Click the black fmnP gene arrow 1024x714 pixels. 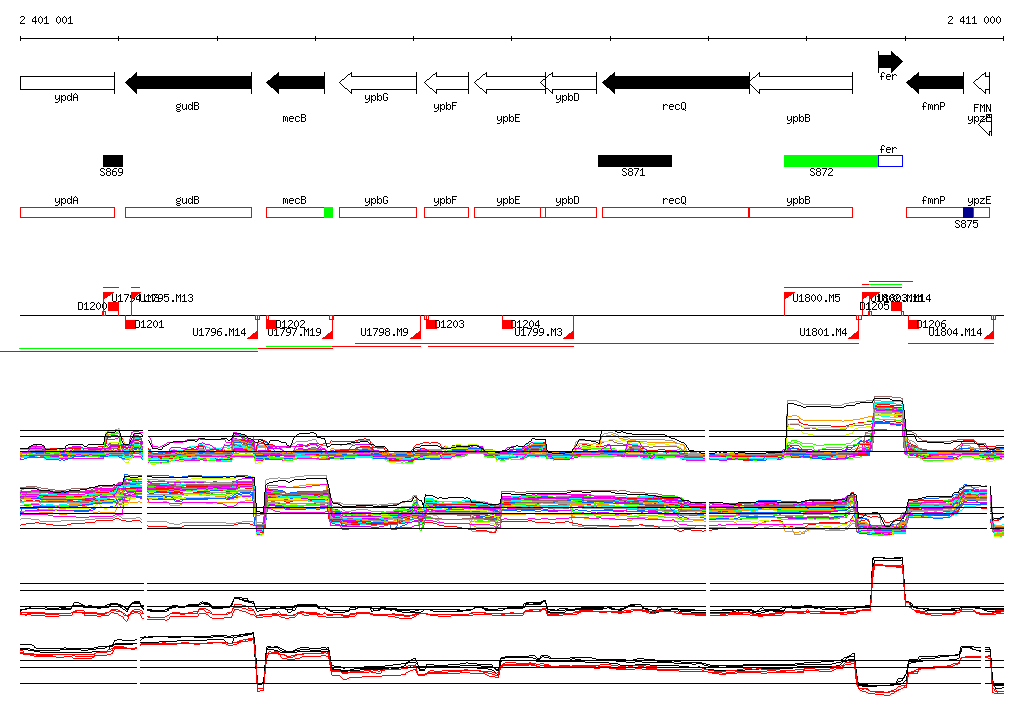click(x=935, y=83)
